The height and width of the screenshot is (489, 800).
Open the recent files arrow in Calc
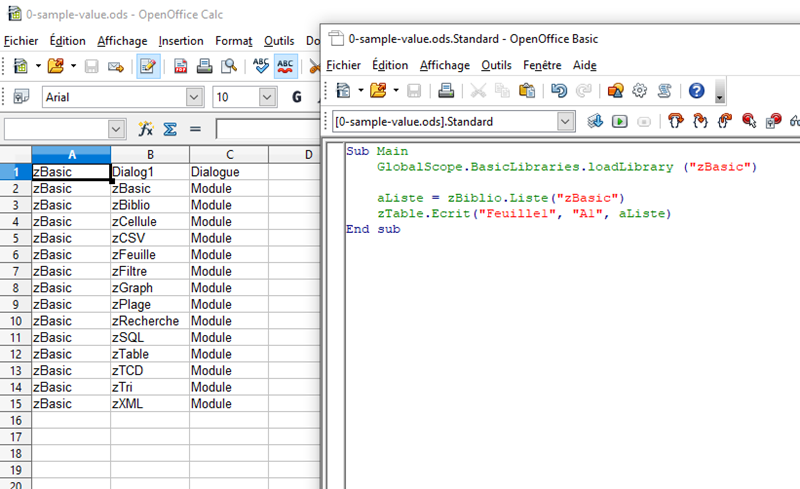click(x=73, y=66)
